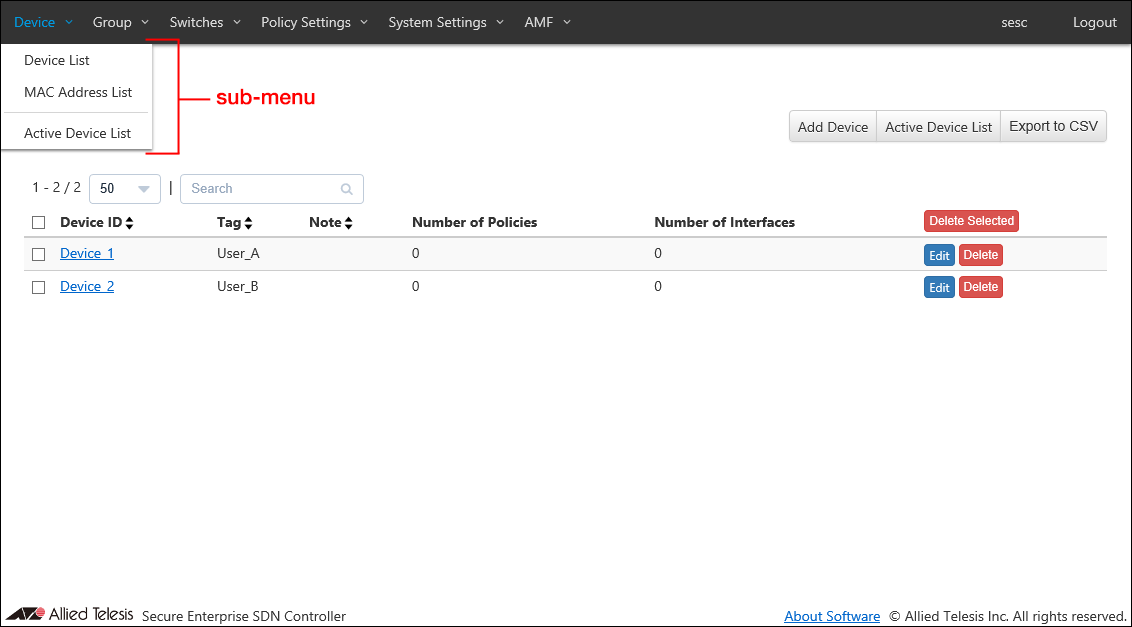Edit the Device_2 entry
Image resolution: width=1132 pixels, height=627 pixels.
pos(939,288)
